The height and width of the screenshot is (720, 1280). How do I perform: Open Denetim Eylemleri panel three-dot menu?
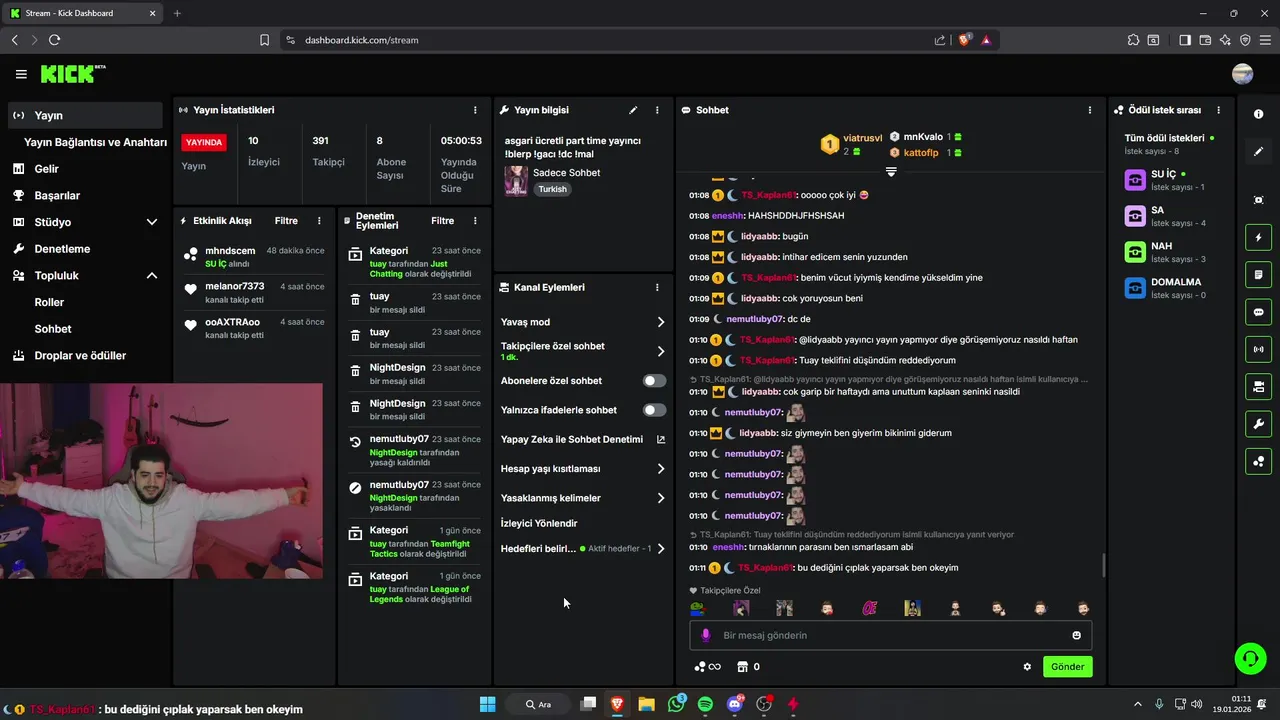tap(475, 221)
